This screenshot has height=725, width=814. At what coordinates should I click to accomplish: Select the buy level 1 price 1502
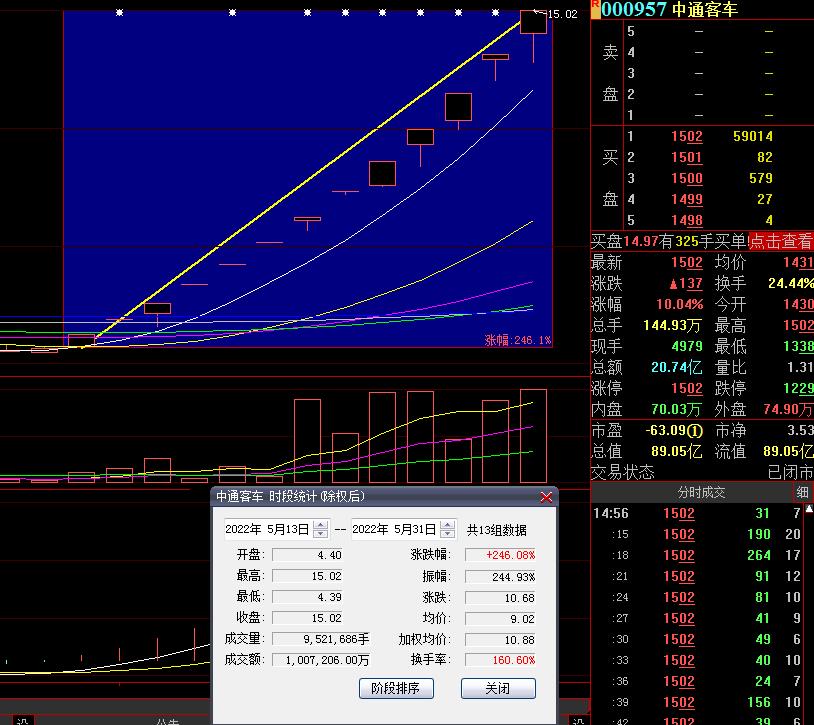tap(686, 137)
